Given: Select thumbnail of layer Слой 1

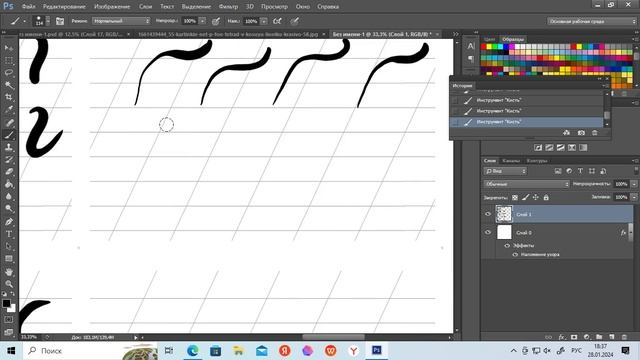Looking at the screenshot, I should click(504, 214).
